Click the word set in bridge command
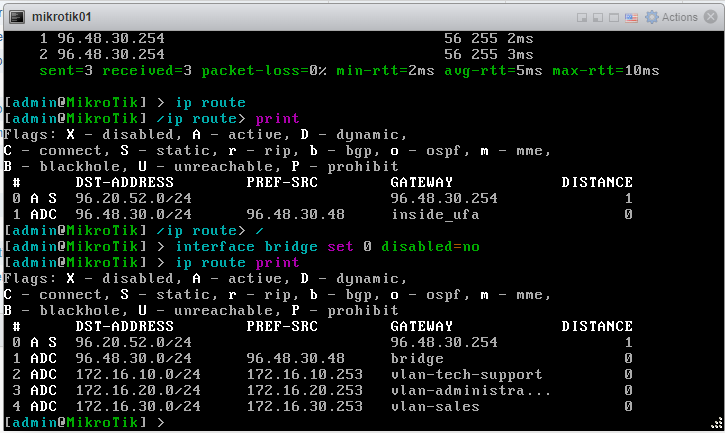Screen dimensions: 725x433 [340, 247]
